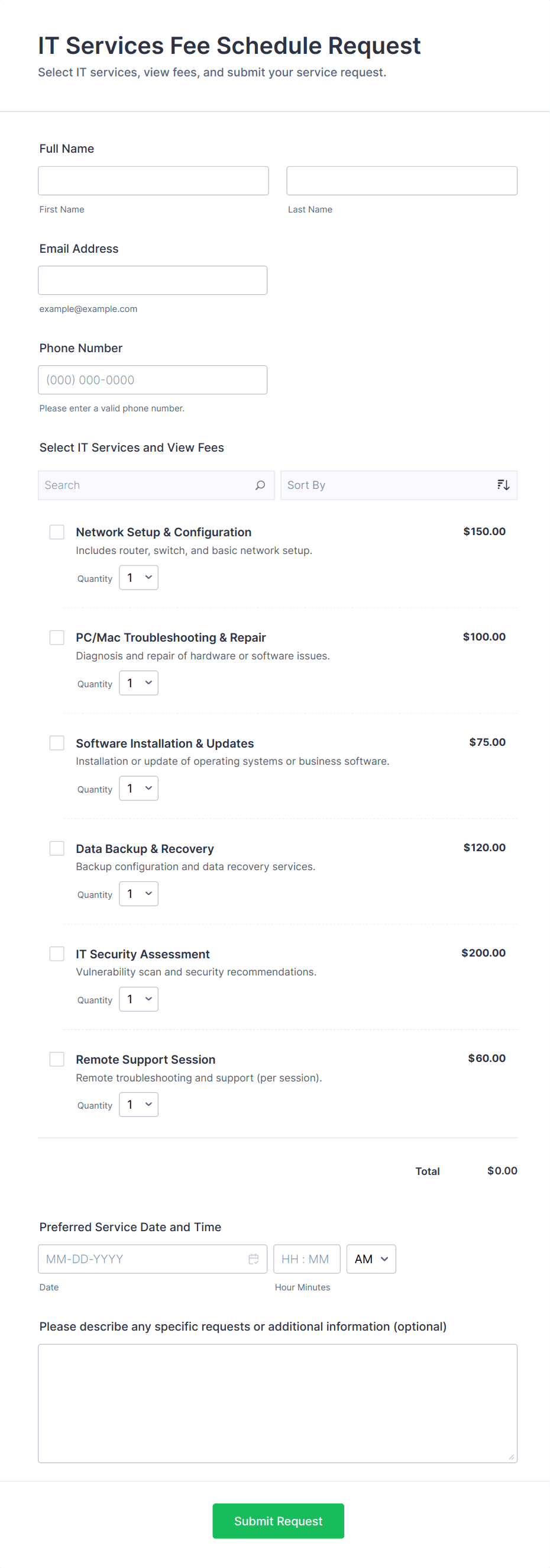The image size is (550, 1568).
Task: Check the Network Setup & Configuration service
Action: pyautogui.click(x=57, y=532)
